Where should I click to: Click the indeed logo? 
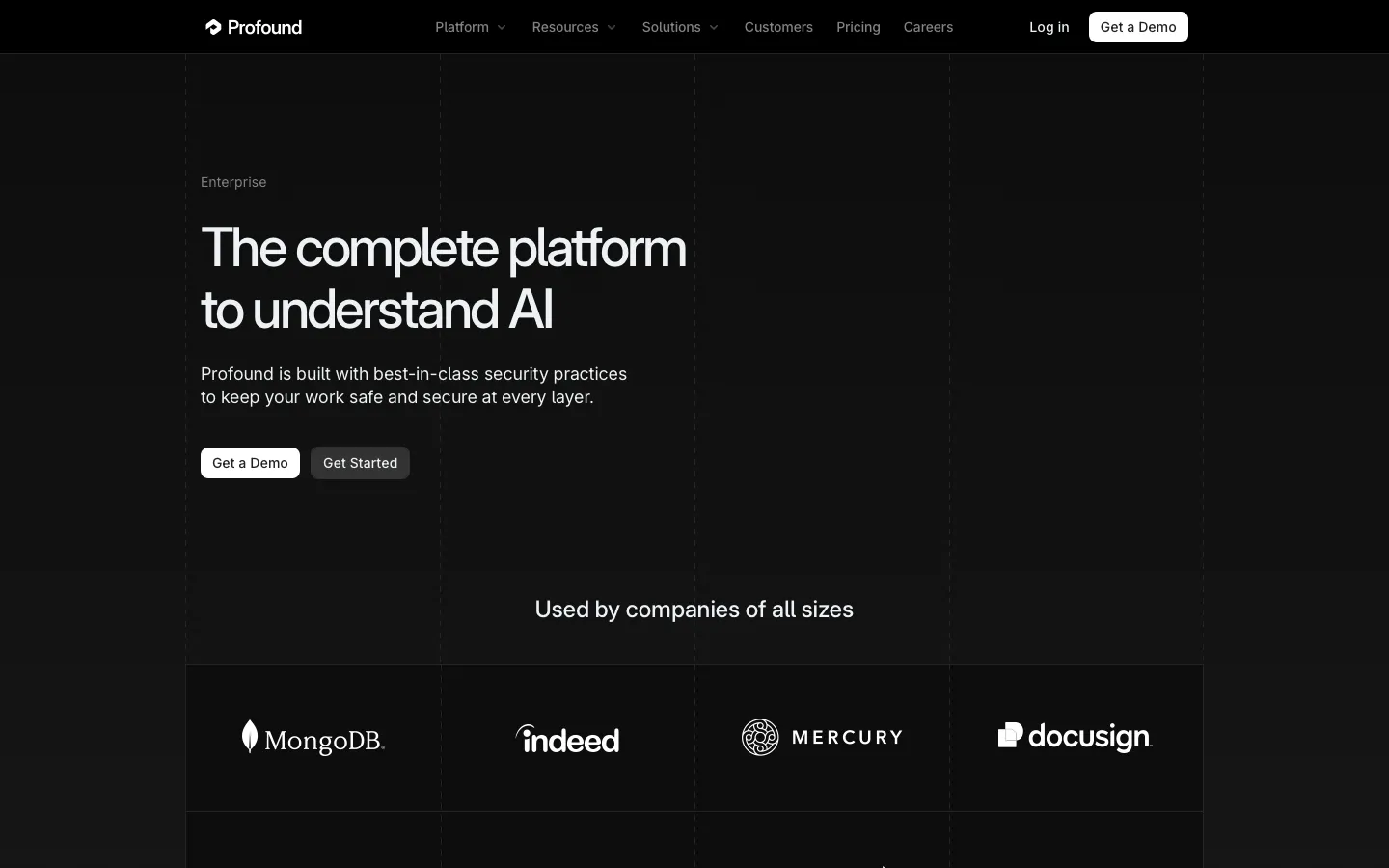(567, 739)
